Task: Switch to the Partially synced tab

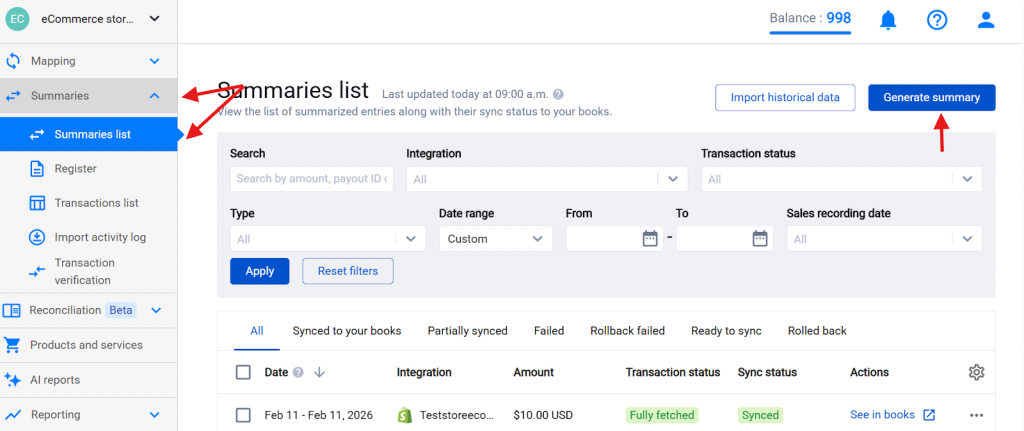Action: click(467, 331)
